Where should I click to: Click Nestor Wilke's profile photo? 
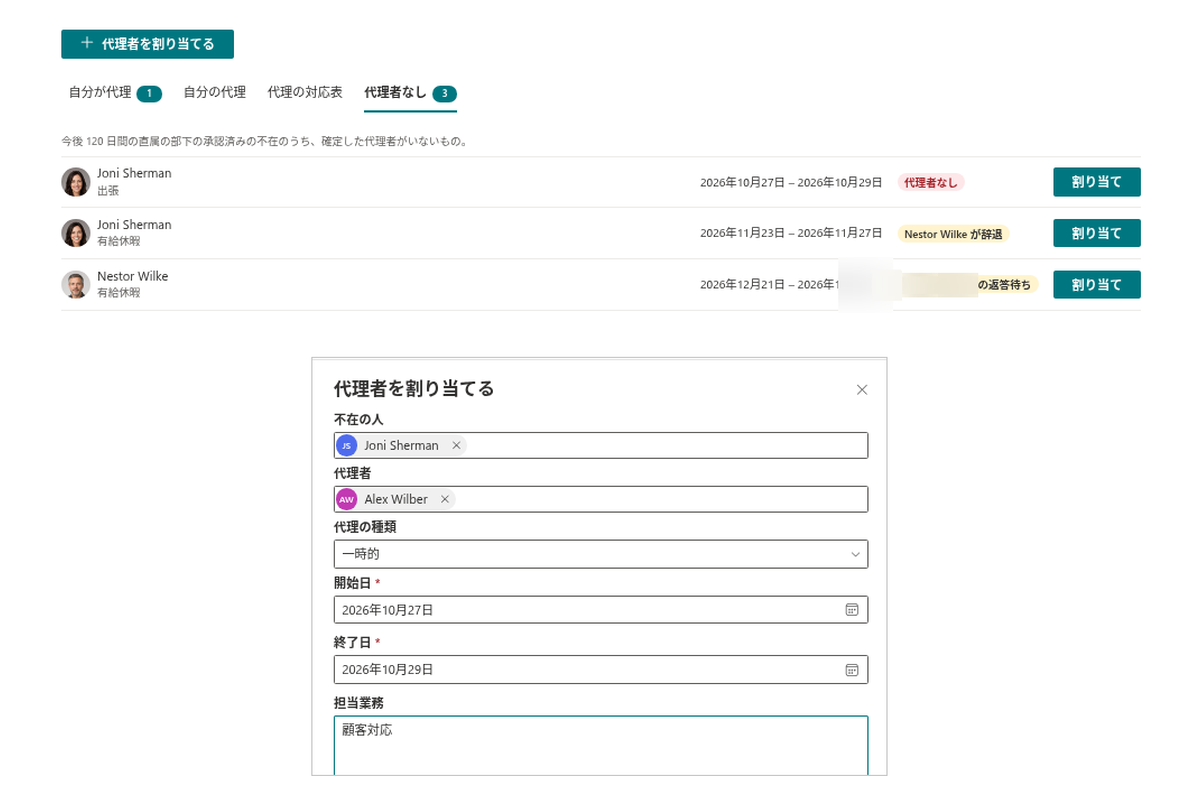[x=76, y=285]
